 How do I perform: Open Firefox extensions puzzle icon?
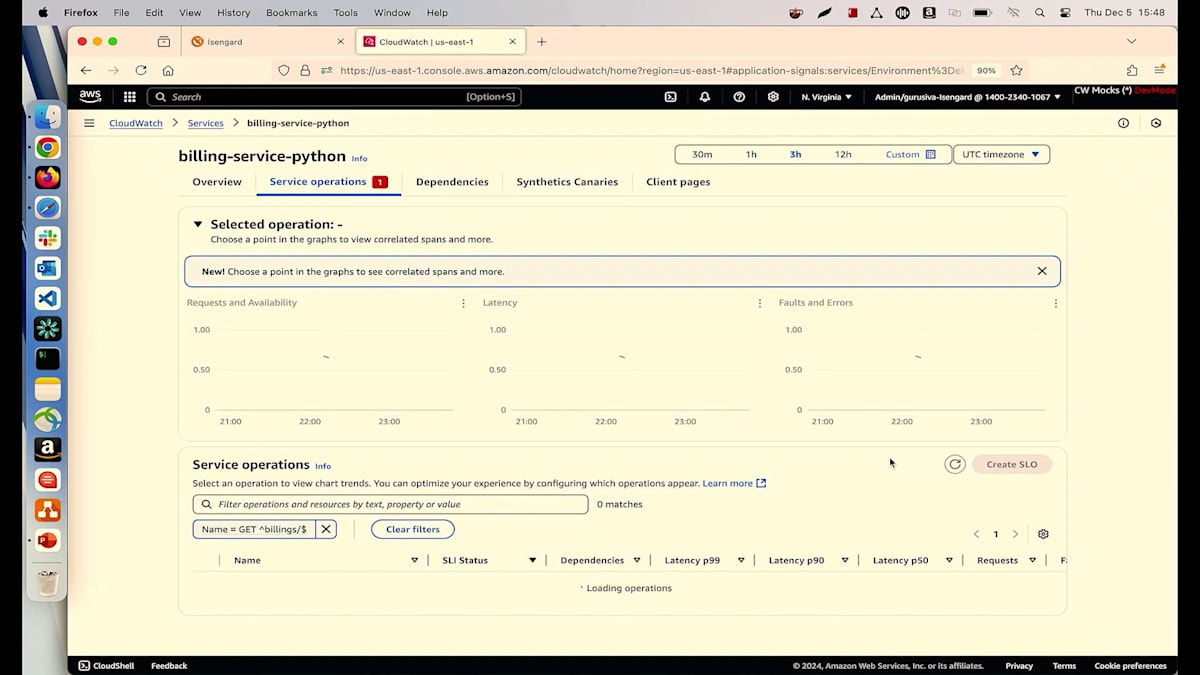coord(1132,70)
